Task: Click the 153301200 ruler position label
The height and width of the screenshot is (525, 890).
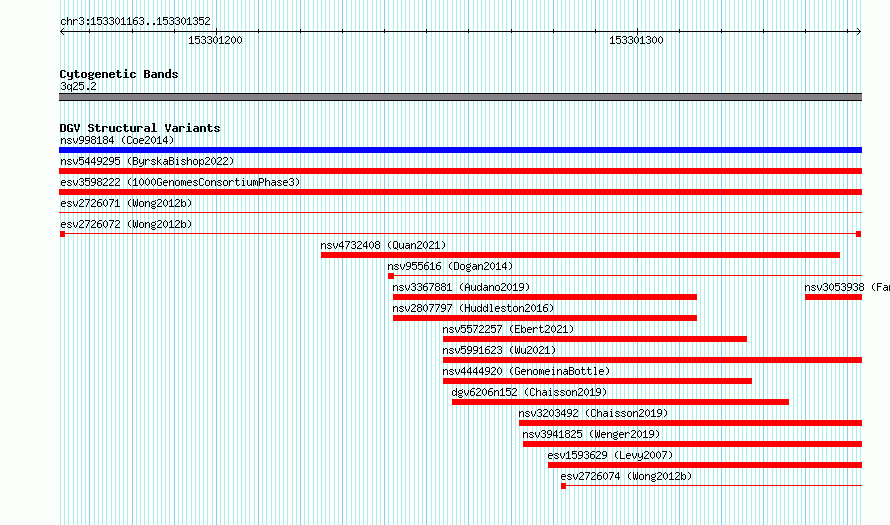Action: point(215,40)
